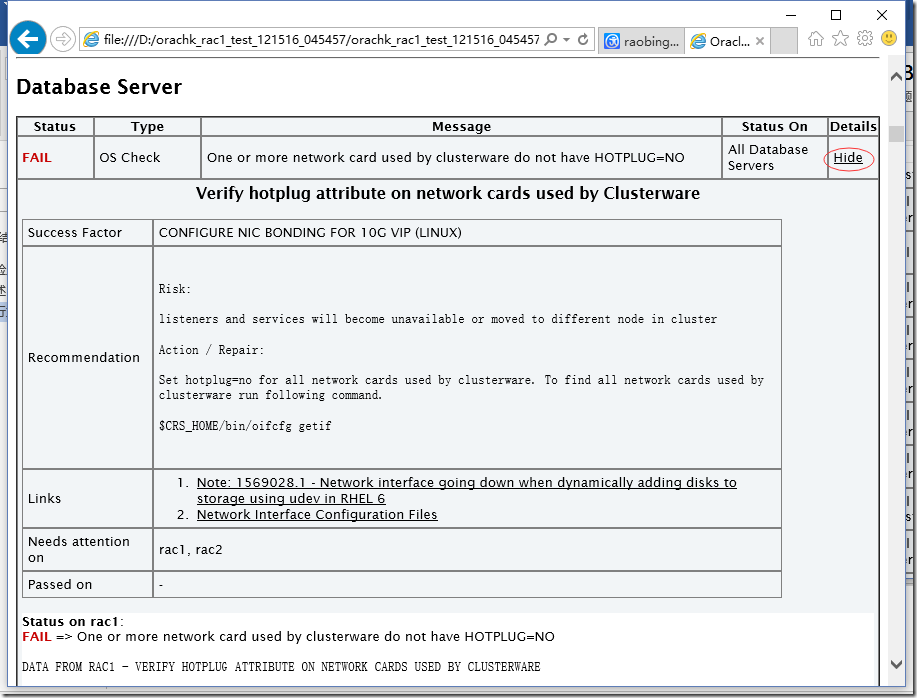Maximize the browser window
Viewport: 917px width, 698px height.
836,14
